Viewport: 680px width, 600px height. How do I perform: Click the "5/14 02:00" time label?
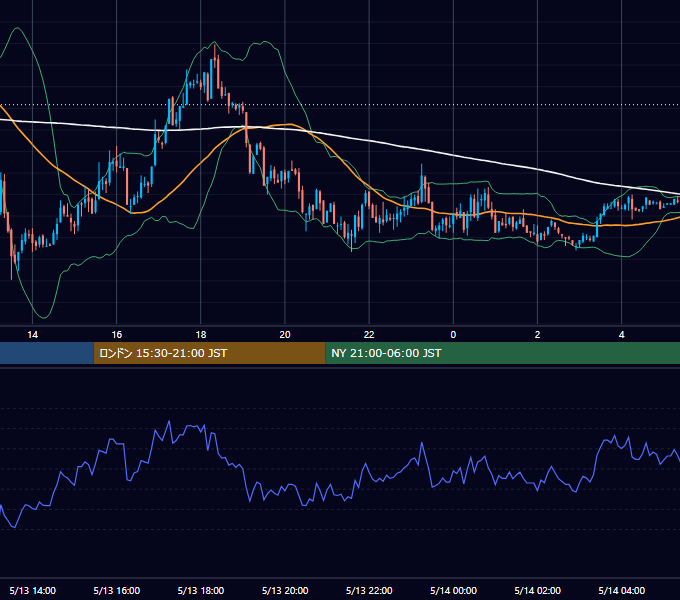(537, 590)
